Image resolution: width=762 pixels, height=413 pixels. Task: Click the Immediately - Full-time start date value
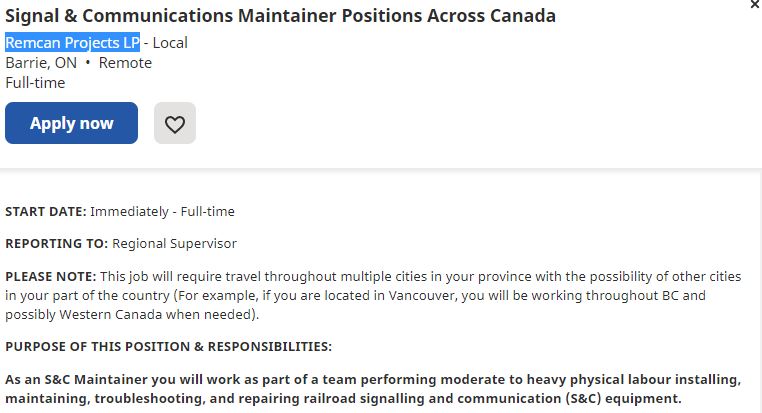(163, 211)
